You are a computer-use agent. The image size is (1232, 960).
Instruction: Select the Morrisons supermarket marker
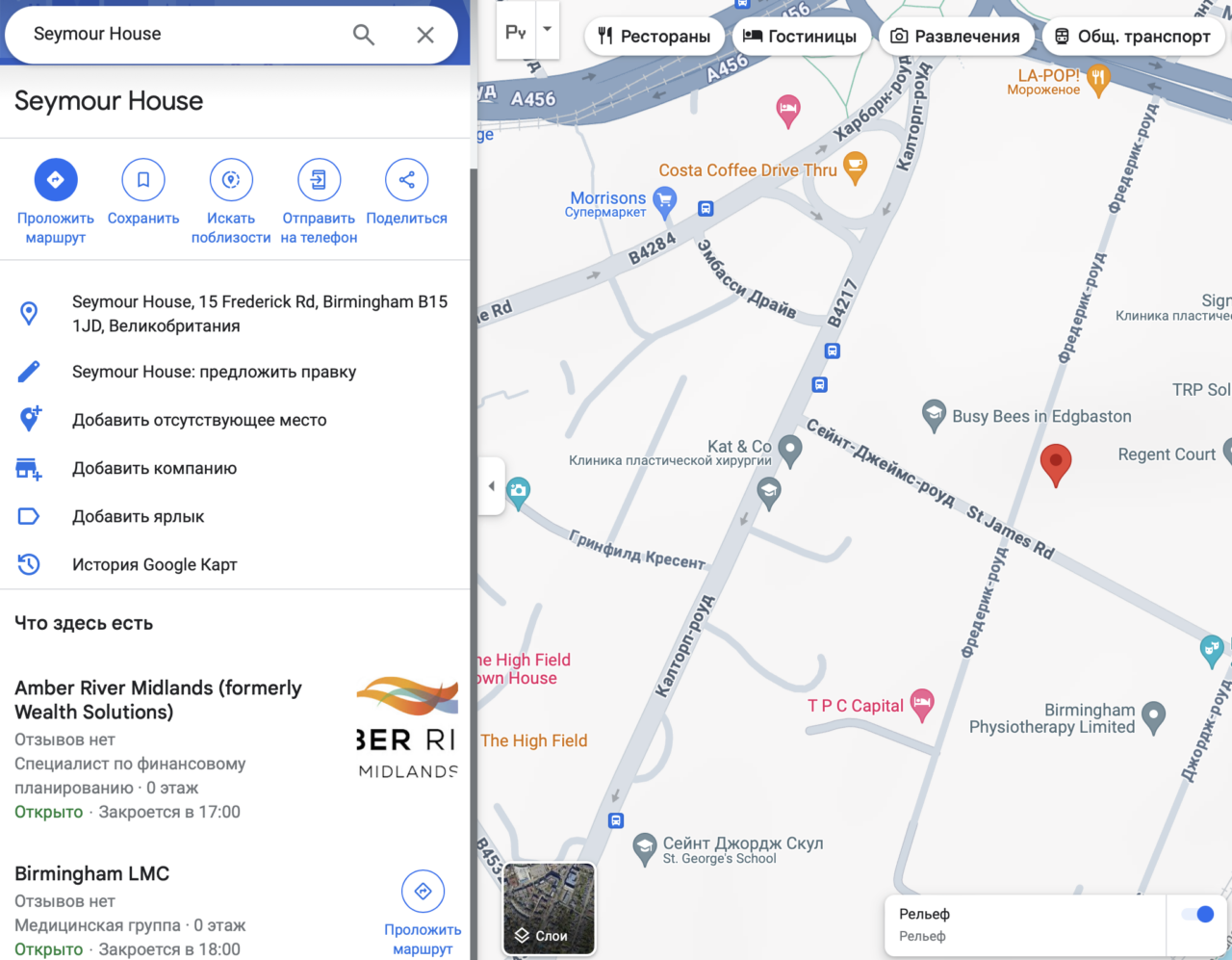coord(664,201)
